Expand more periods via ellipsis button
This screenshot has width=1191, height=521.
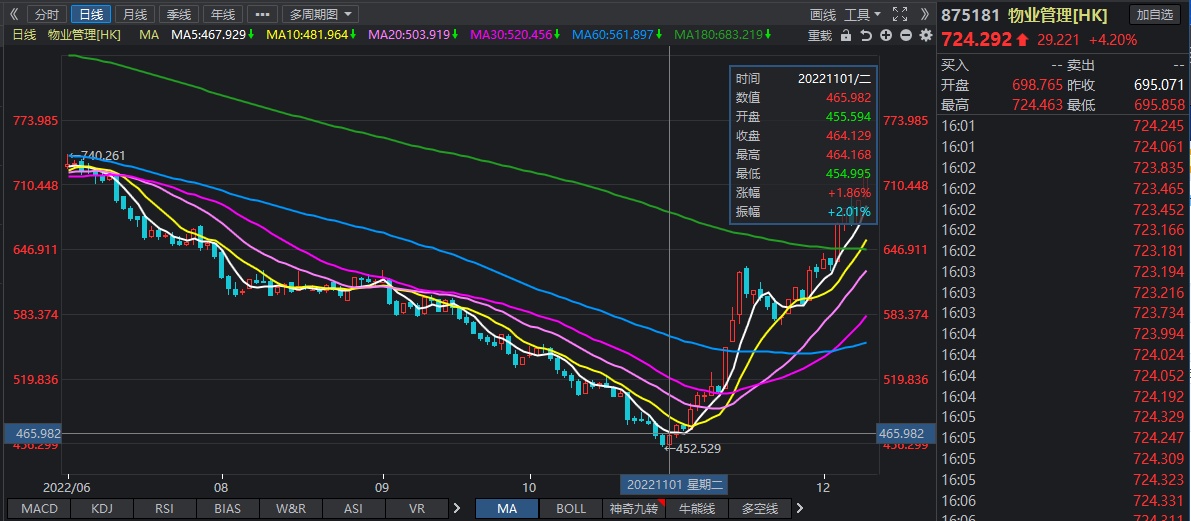point(261,14)
